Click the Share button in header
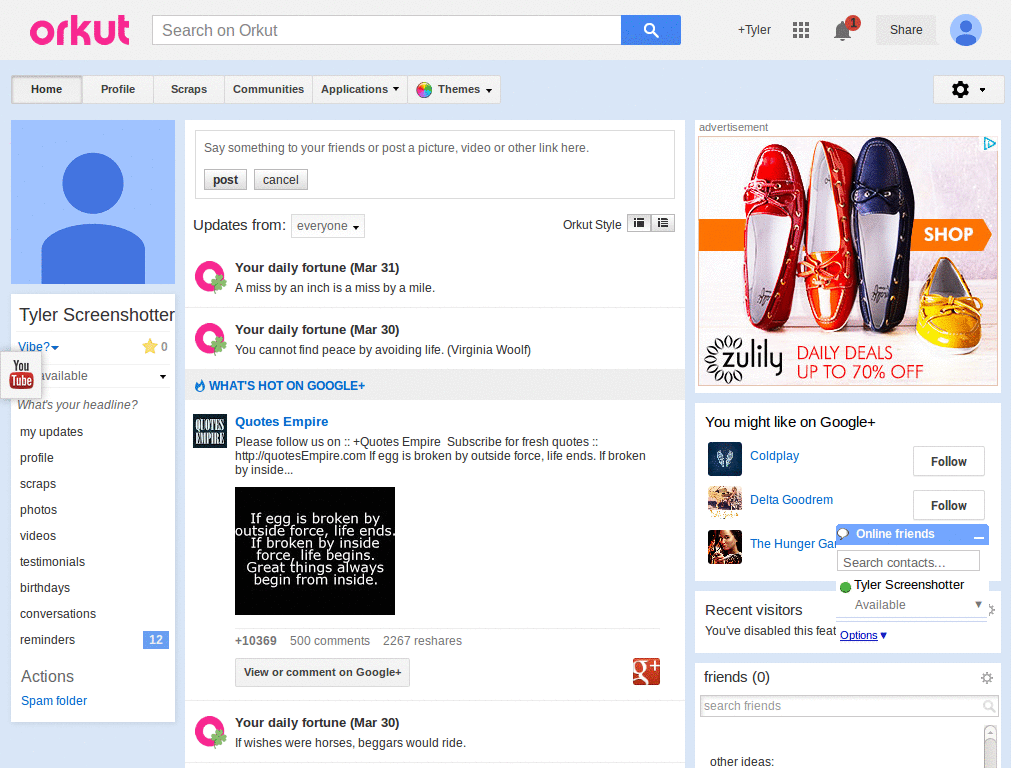Image resolution: width=1024 pixels, height=768 pixels. pyautogui.click(x=906, y=30)
